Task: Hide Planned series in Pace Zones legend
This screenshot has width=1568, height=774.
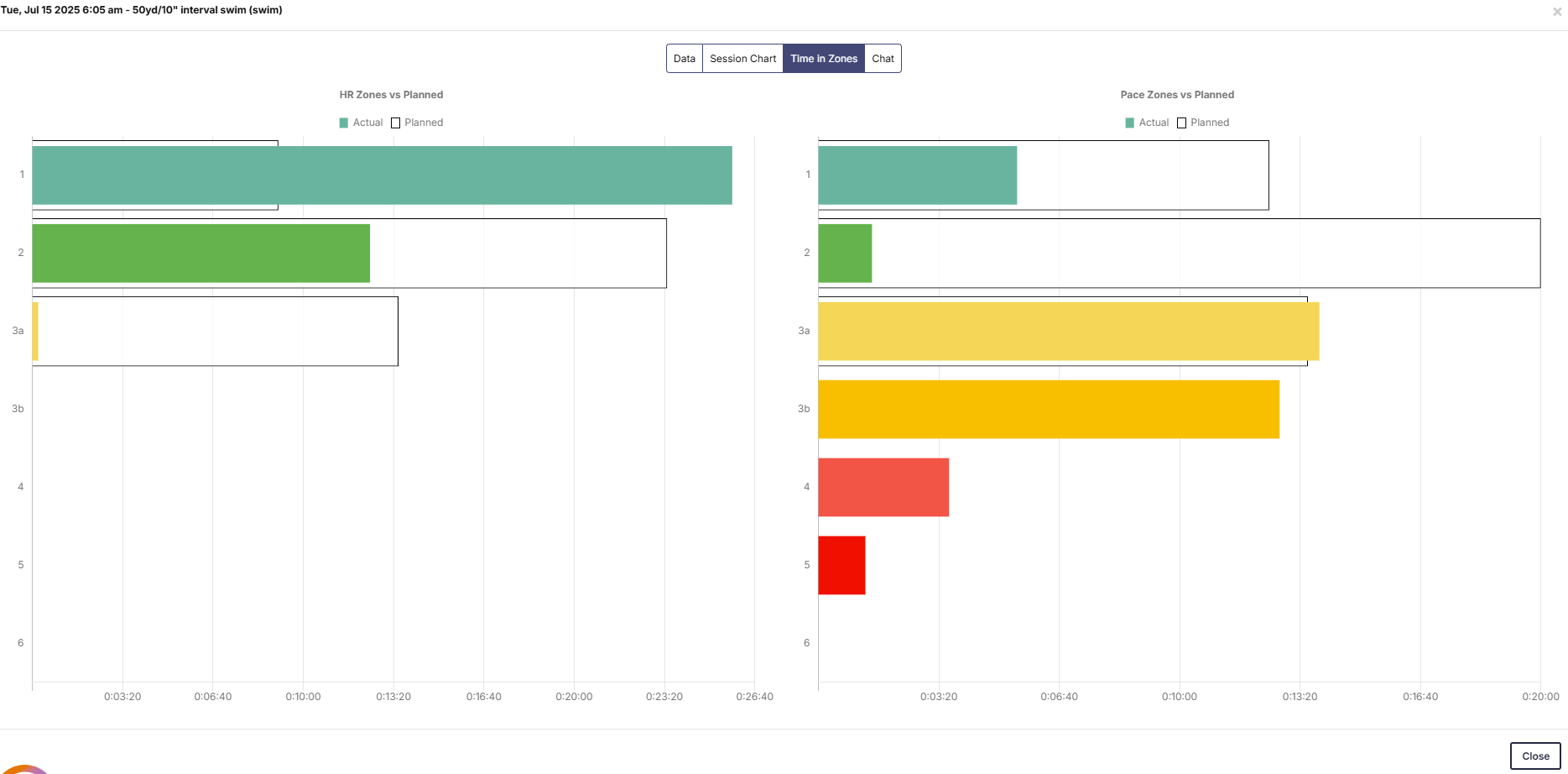Action: point(1203,123)
